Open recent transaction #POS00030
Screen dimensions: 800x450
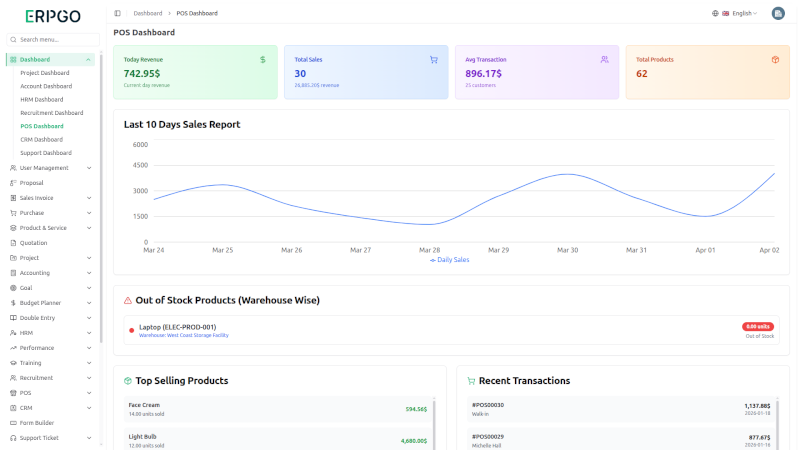488,405
